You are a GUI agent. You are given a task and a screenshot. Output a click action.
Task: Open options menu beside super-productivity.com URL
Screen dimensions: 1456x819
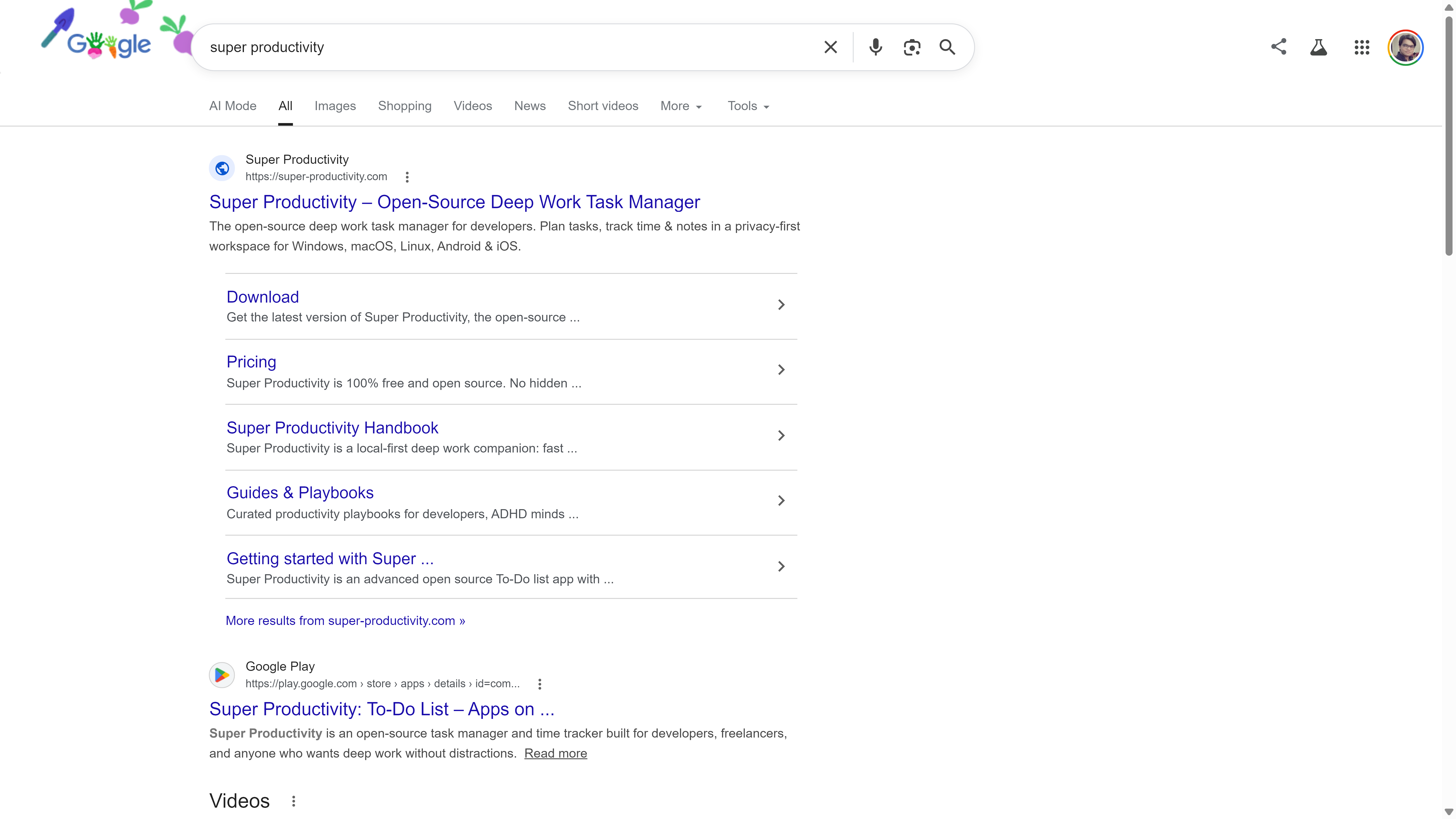tap(407, 177)
